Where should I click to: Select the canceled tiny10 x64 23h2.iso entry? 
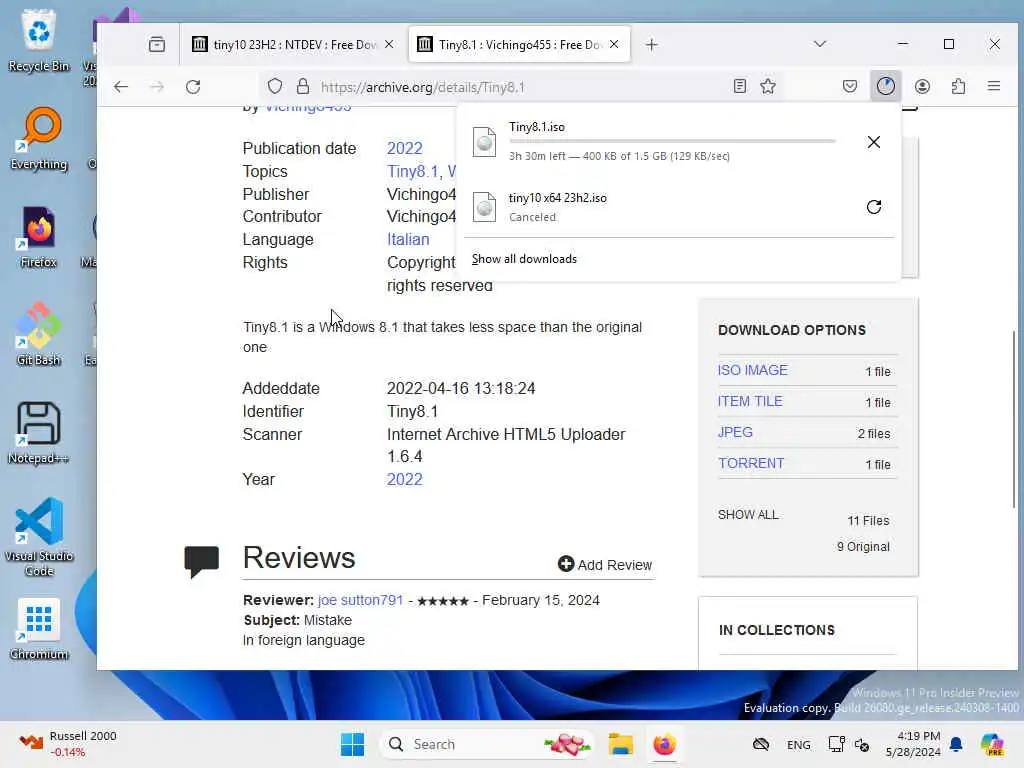coord(653,207)
